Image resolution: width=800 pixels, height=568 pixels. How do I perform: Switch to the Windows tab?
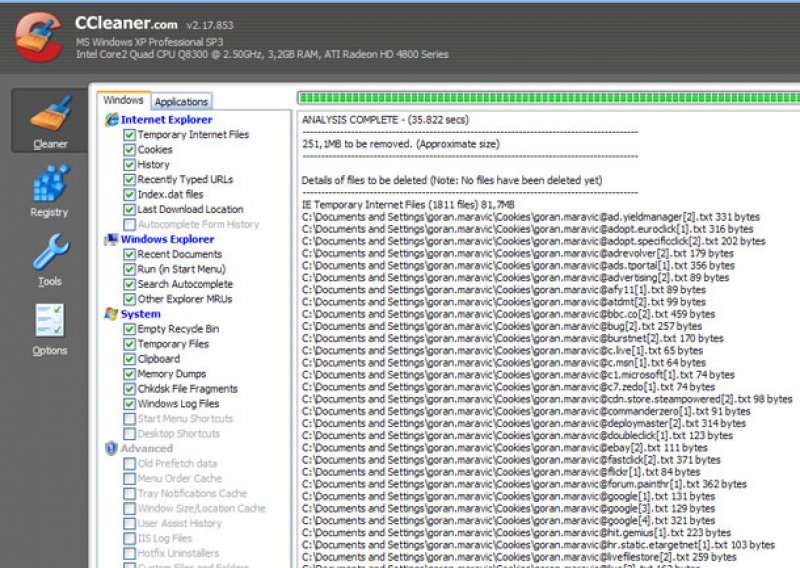coord(123,100)
